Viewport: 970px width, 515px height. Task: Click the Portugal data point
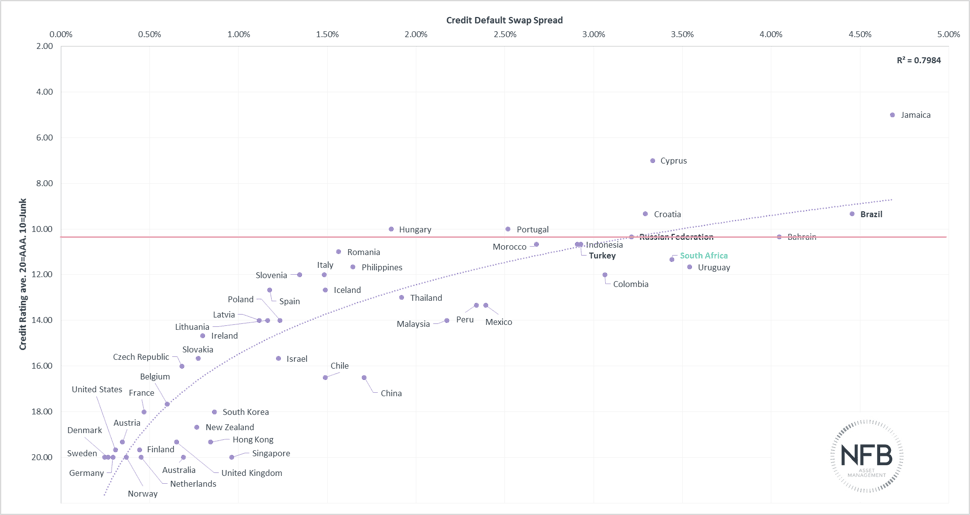(x=508, y=229)
